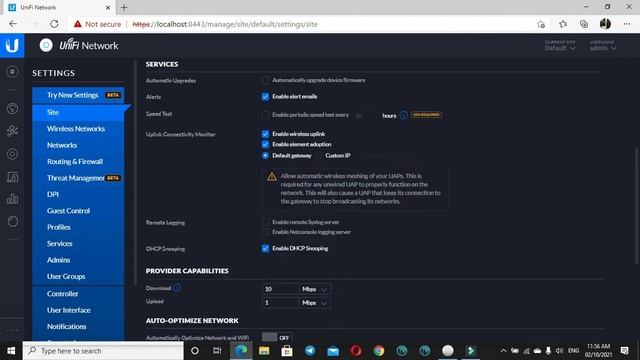
Task: Select the Default gateway radio button
Action: [x=265, y=156]
